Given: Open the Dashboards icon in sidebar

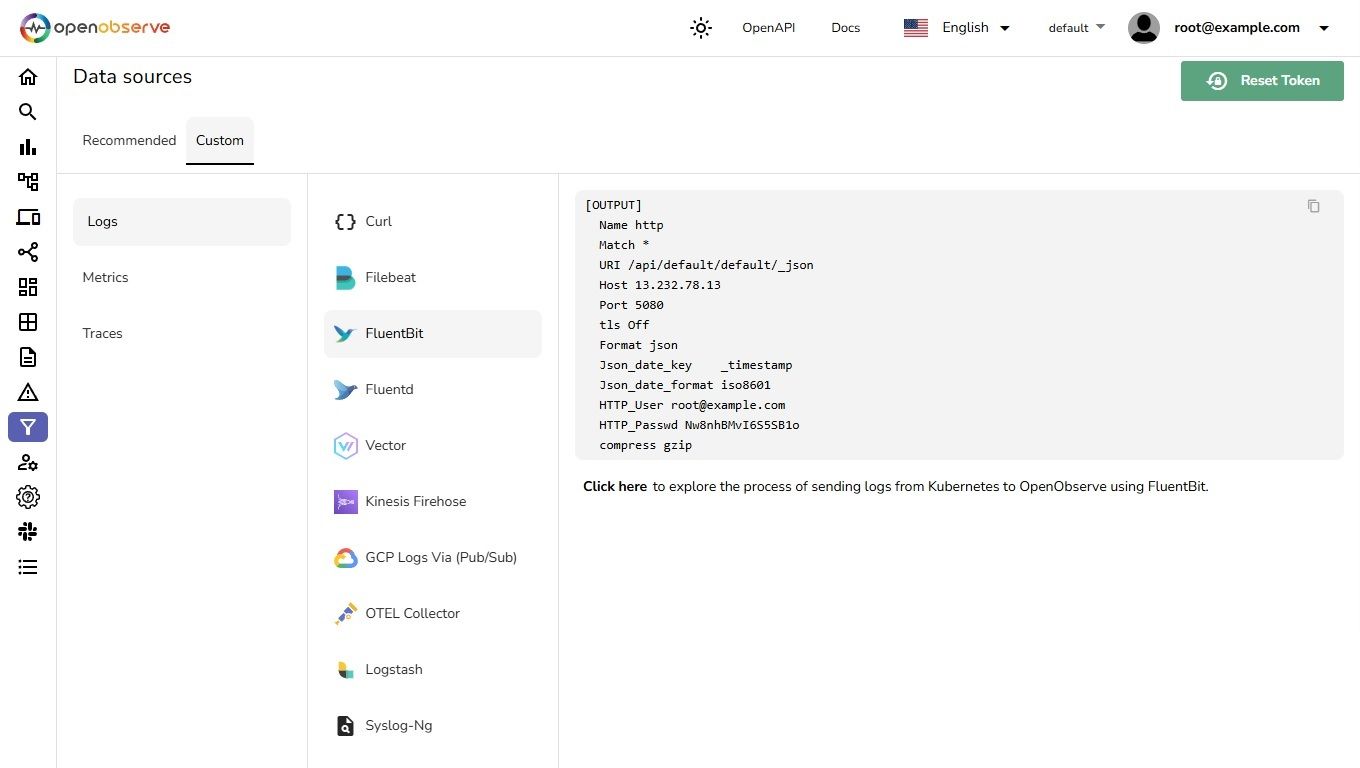Looking at the screenshot, I should point(28,287).
